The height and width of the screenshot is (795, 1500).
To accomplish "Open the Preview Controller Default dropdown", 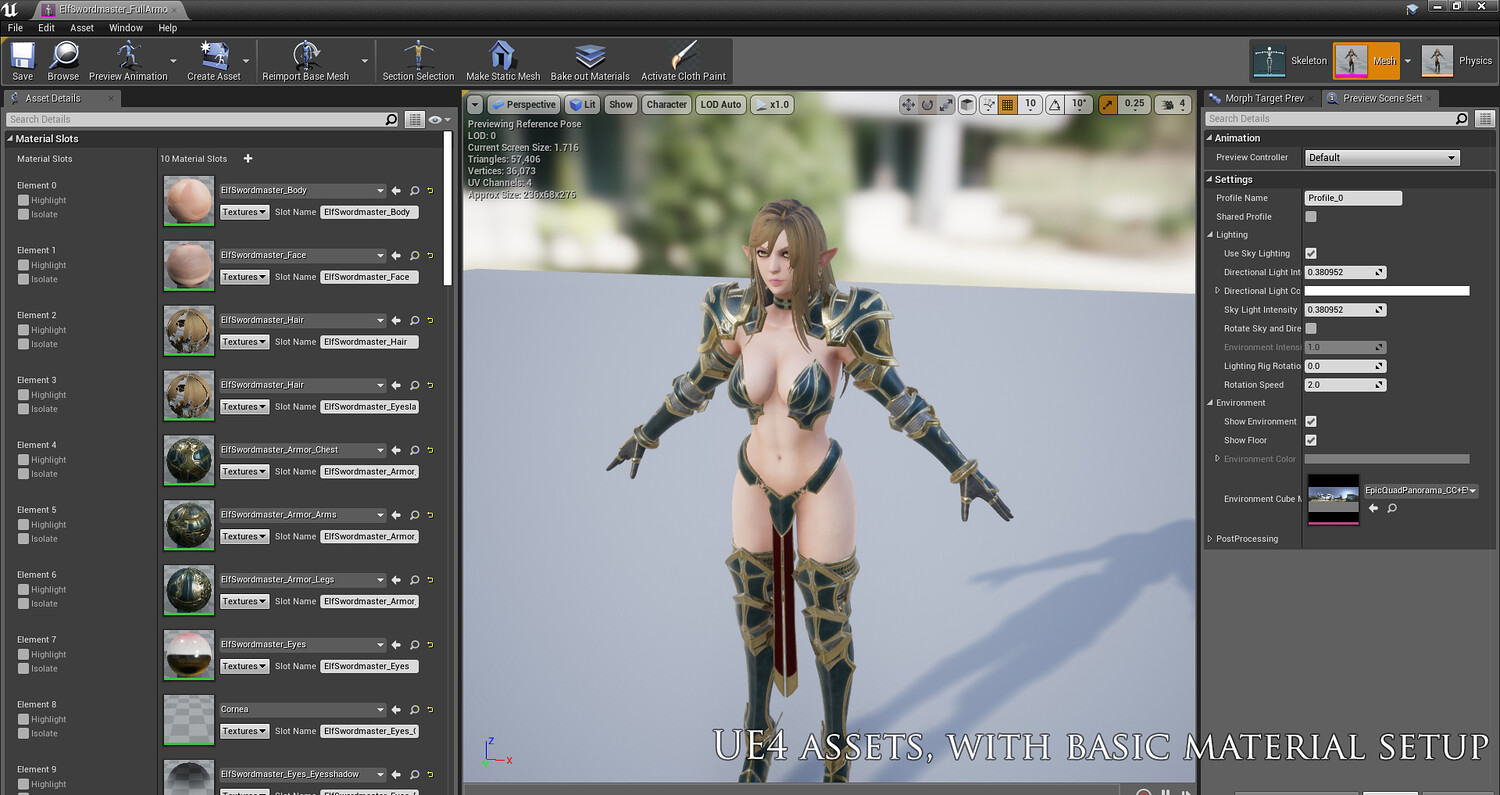I will point(1382,157).
